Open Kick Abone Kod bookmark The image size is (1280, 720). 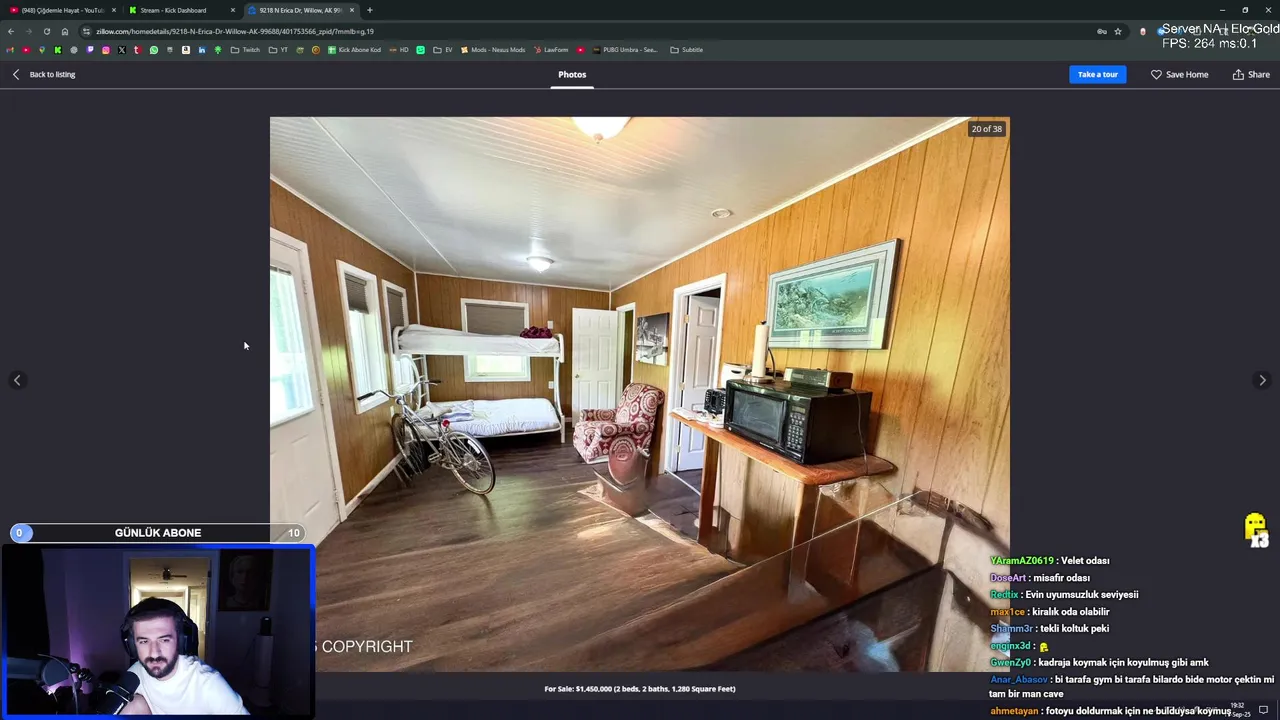click(355, 49)
